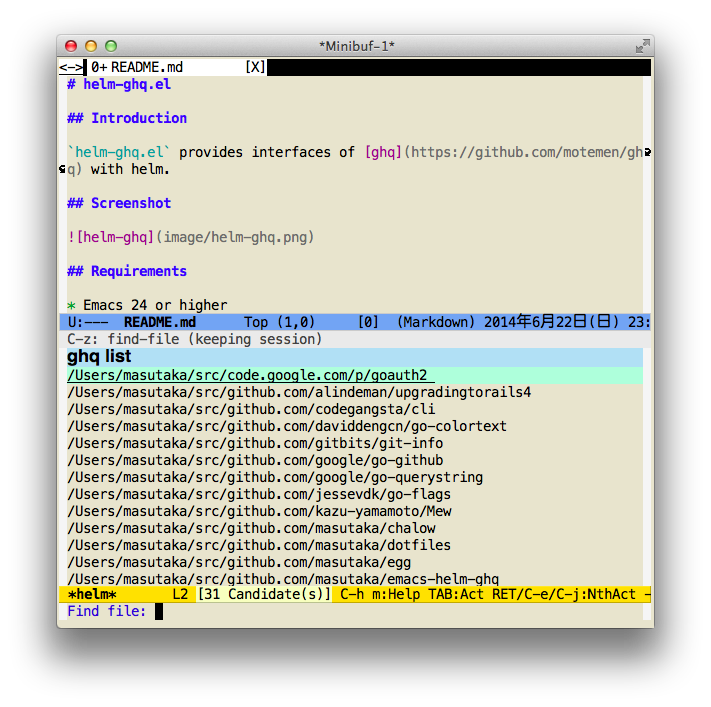The height and width of the screenshot is (707, 711).
Task: Open the ghq GitHub link text
Action: [x=383, y=152]
